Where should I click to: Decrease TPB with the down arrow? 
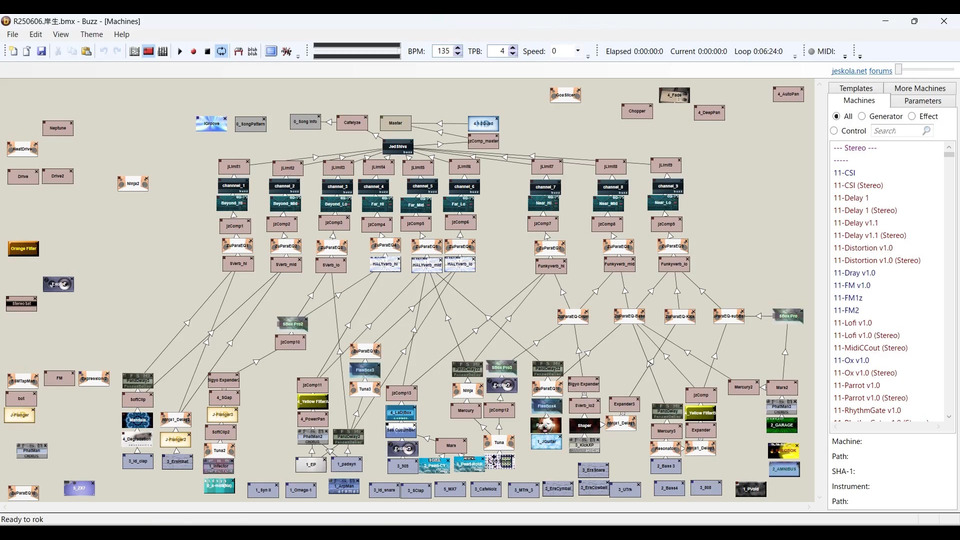(513, 54)
